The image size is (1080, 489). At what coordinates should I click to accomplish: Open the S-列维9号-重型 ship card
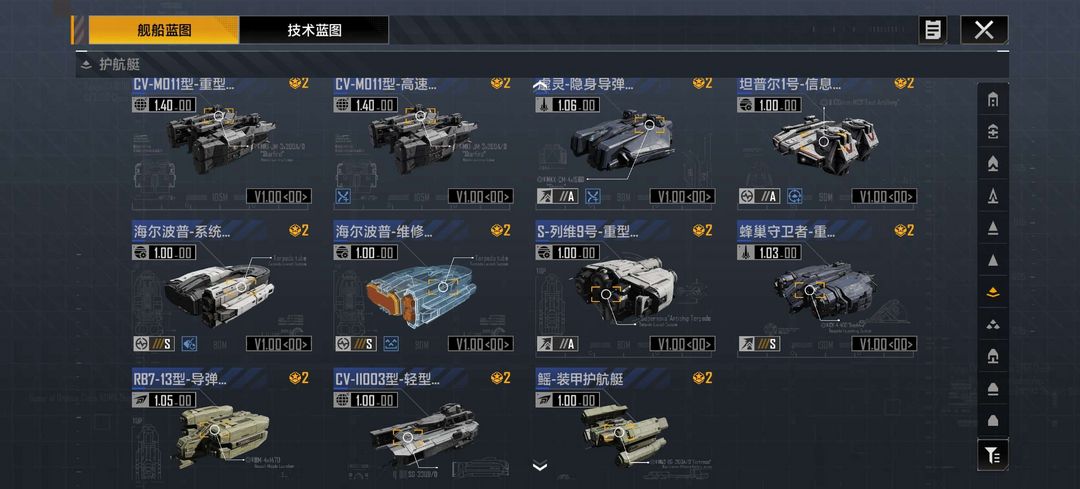pyautogui.click(x=625, y=287)
